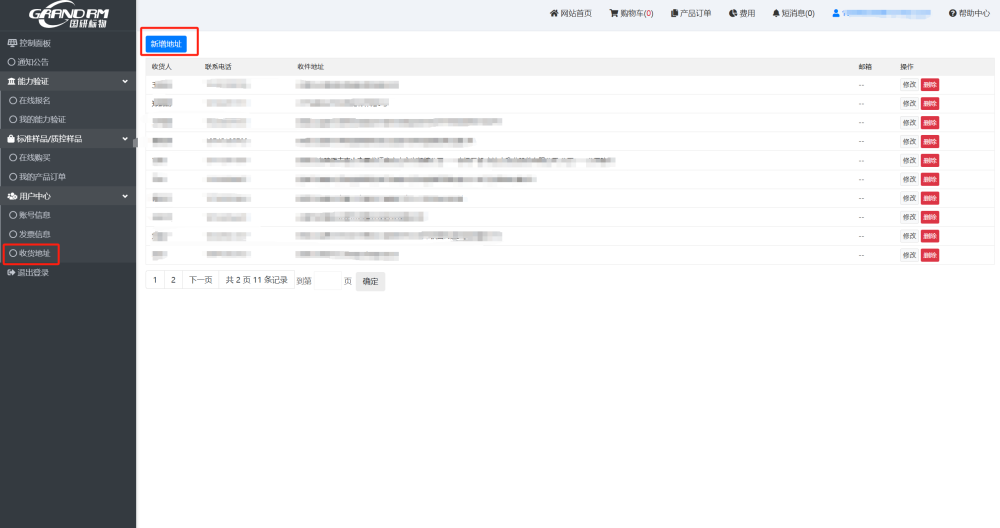1000x528 pixels.
Task: Click red 删除 on the last address row
Action: [x=930, y=256]
